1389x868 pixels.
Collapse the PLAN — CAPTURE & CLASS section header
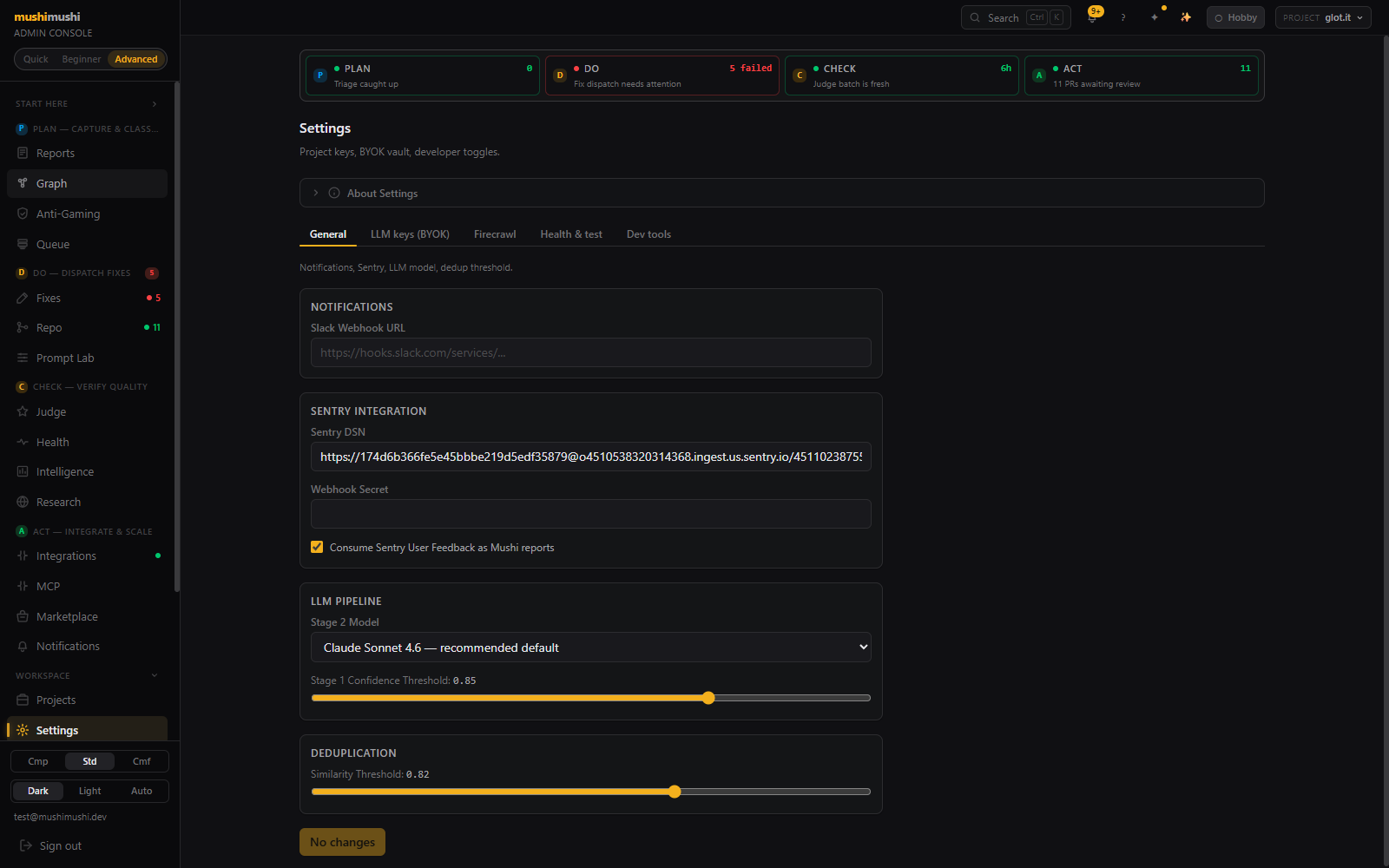(87, 128)
